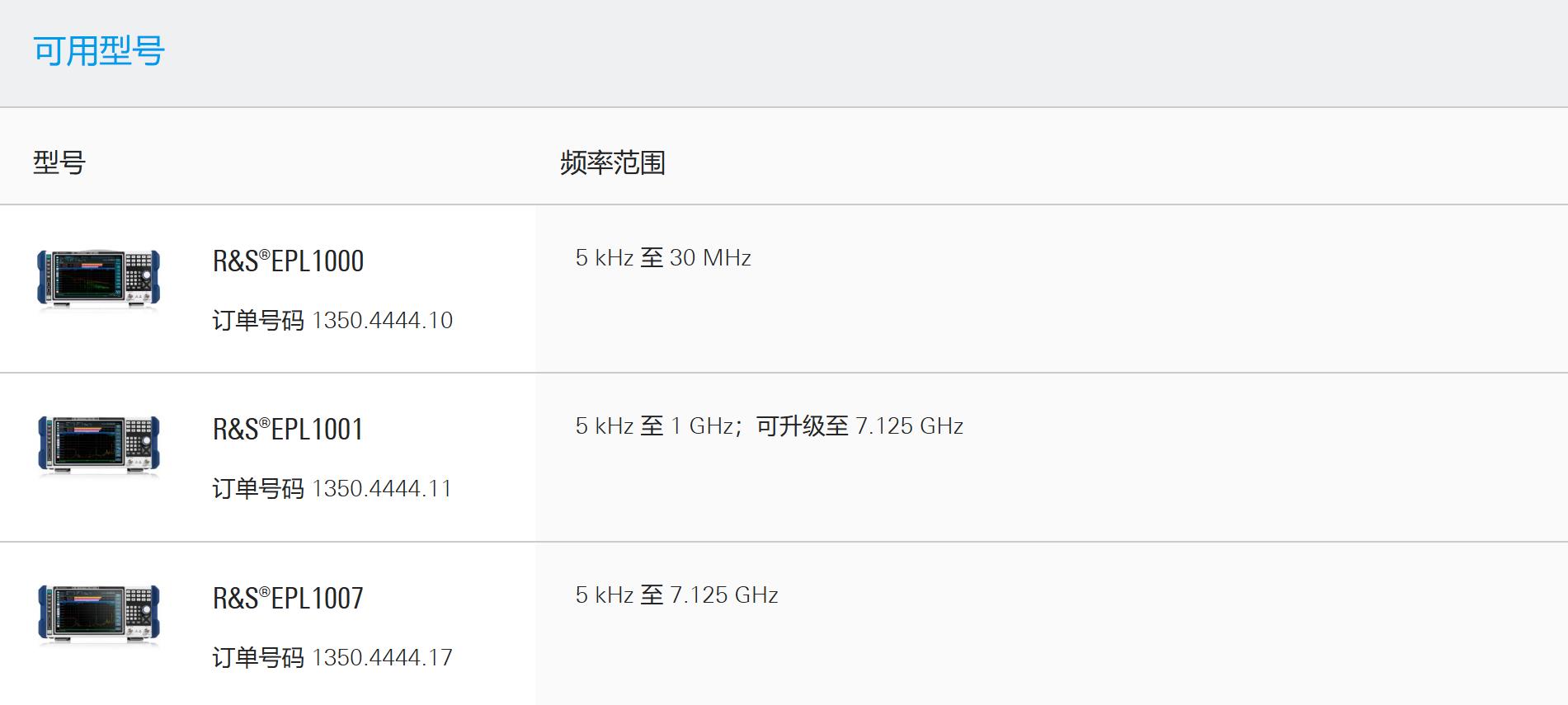Click the registered trademark symbol in R&S®EPL1000
Viewport: 1568px width, 705px height.
click(x=265, y=255)
